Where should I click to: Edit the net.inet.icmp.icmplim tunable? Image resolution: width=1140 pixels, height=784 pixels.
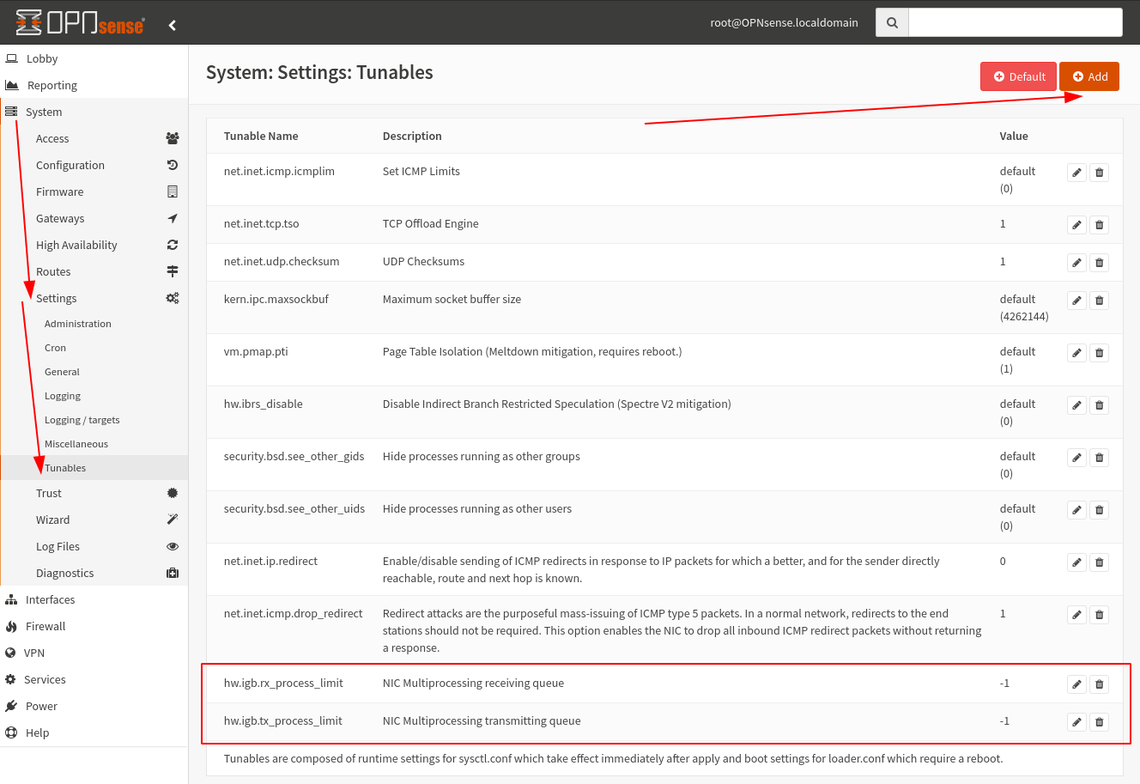tap(1077, 172)
